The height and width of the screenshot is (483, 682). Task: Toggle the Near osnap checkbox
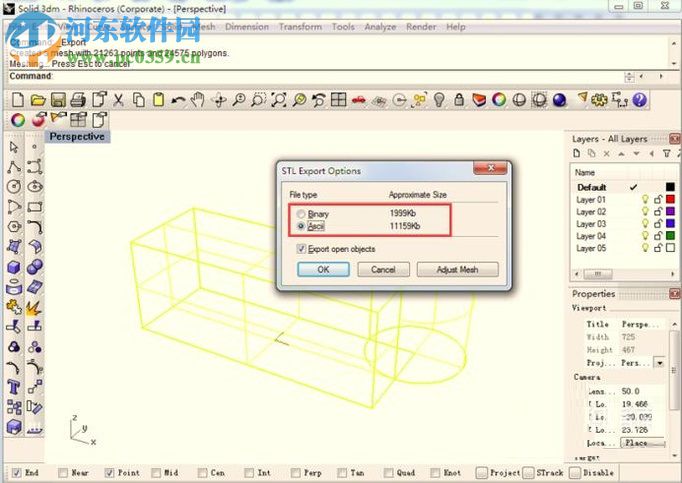(63, 473)
